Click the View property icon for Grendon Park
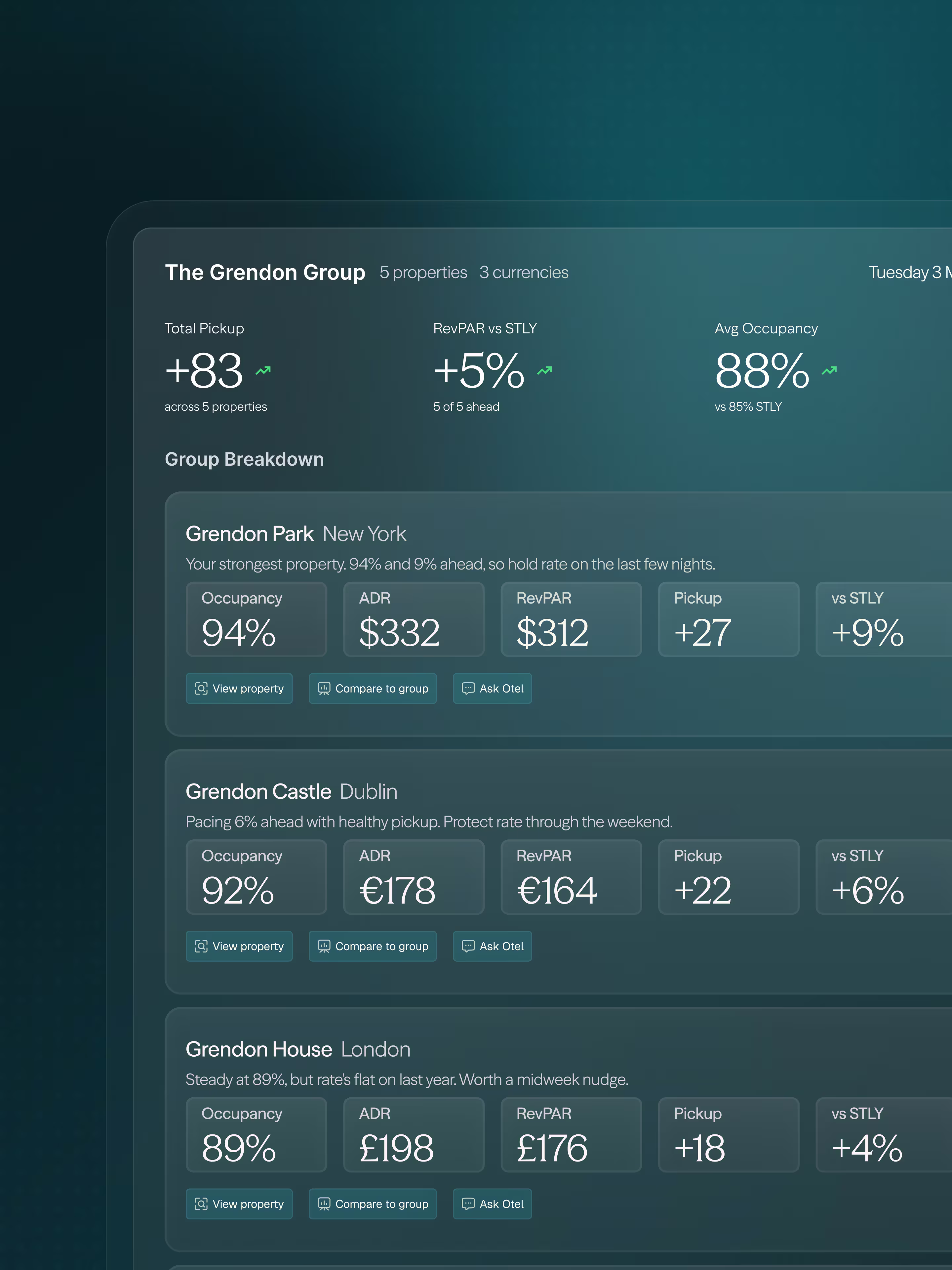 (x=201, y=688)
